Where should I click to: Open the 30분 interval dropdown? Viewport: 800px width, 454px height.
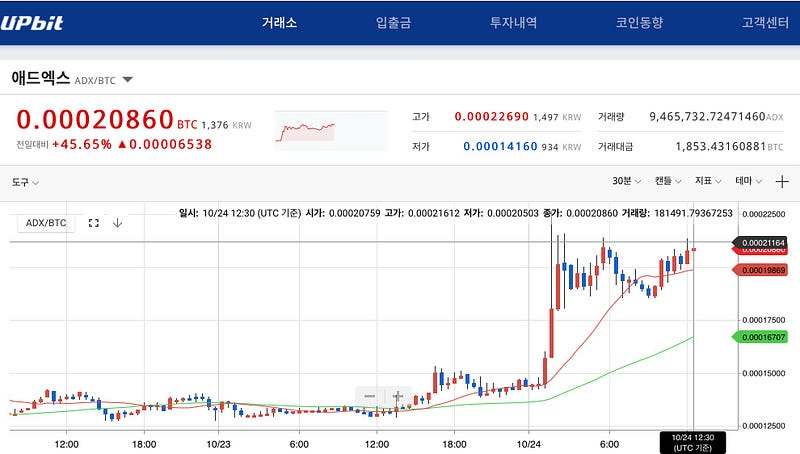pyautogui.click(x=627, y=181)
